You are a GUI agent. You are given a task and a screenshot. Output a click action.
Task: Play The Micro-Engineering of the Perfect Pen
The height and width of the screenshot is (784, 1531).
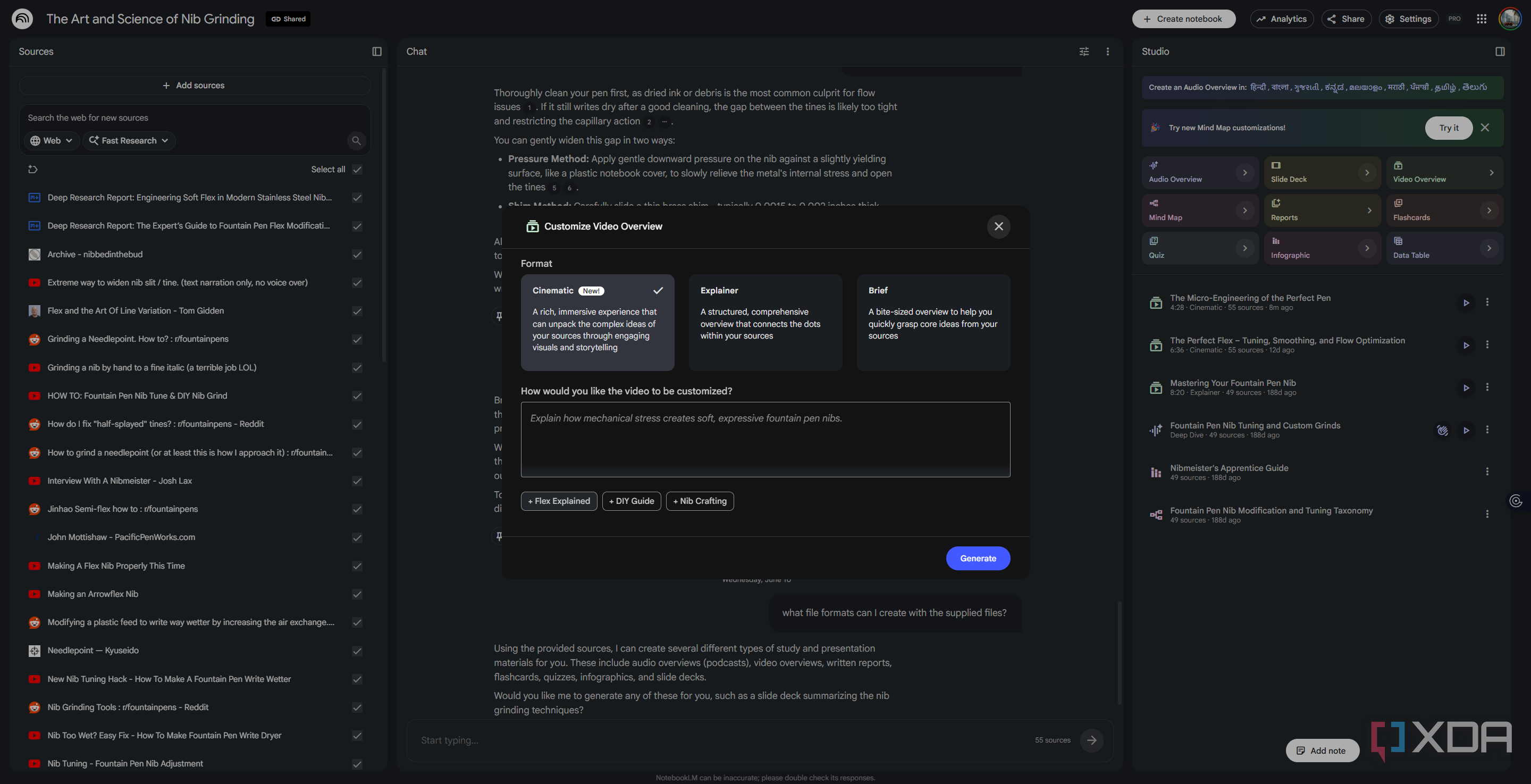[x=1466, y=303]
